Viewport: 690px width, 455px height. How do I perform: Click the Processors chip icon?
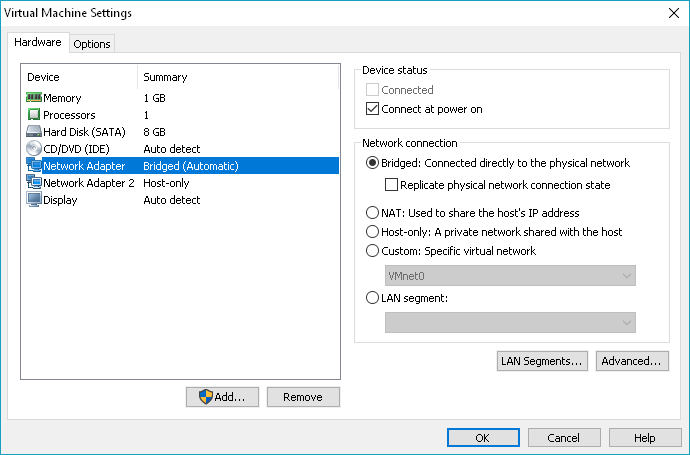click(x=33, y=115)
